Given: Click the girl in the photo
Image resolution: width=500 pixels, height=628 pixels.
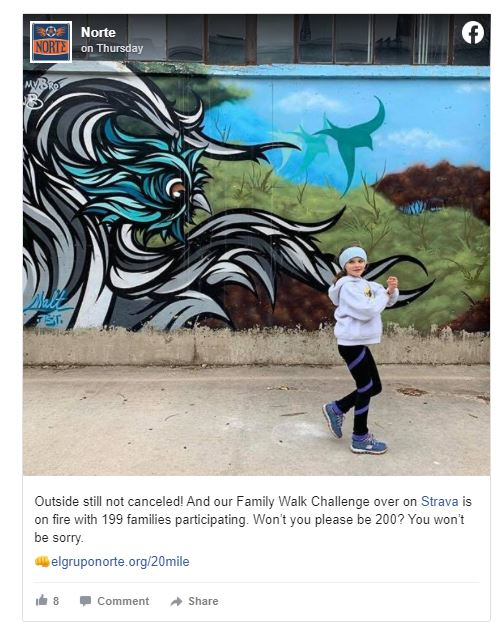Looking at the screenshot, I should coord(359,350).
